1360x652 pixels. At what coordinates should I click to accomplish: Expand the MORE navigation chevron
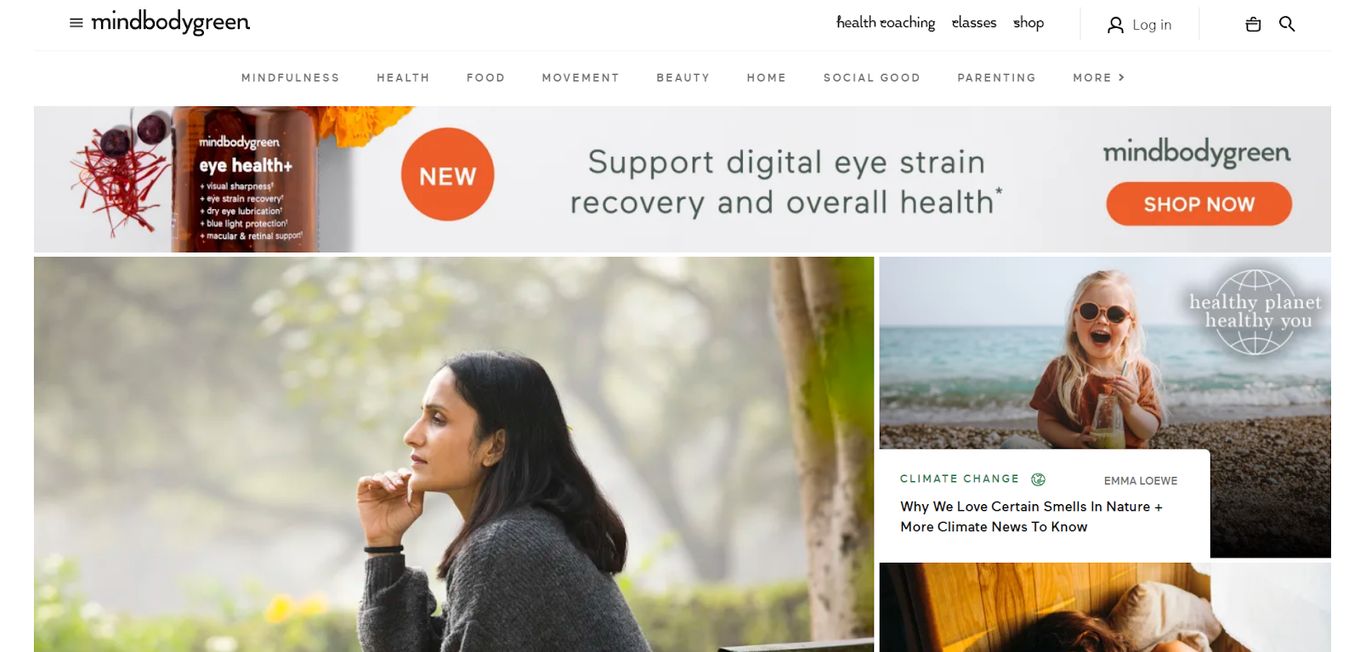(1121, 77)
